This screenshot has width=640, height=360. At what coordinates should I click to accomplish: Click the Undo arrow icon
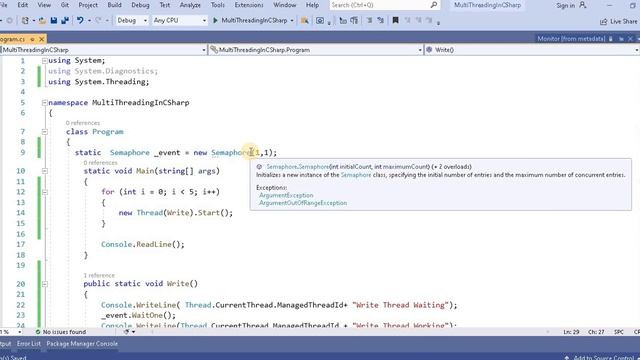point(80,20)
